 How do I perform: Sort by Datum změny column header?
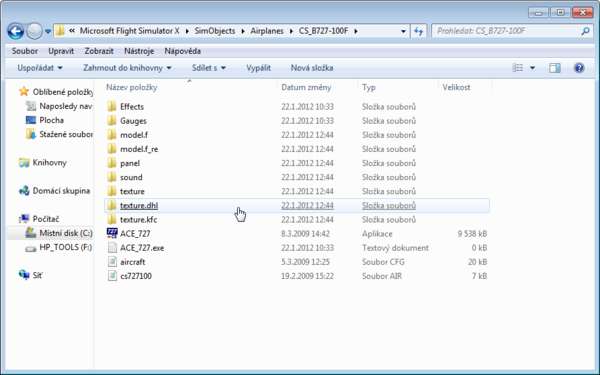[x=306, y=87]
